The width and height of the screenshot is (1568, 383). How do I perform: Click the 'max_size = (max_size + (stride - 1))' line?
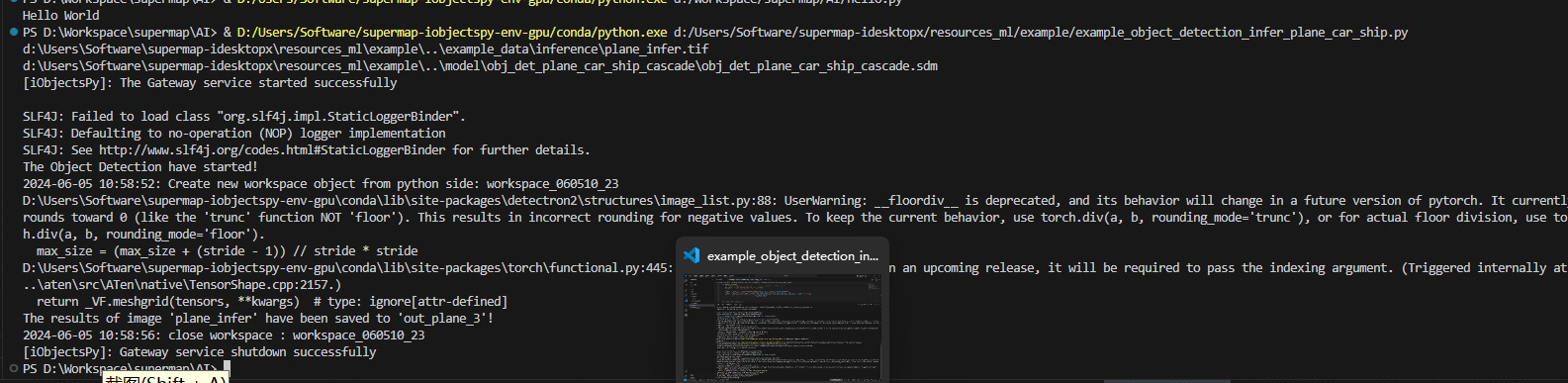click(x=227, y=251)
